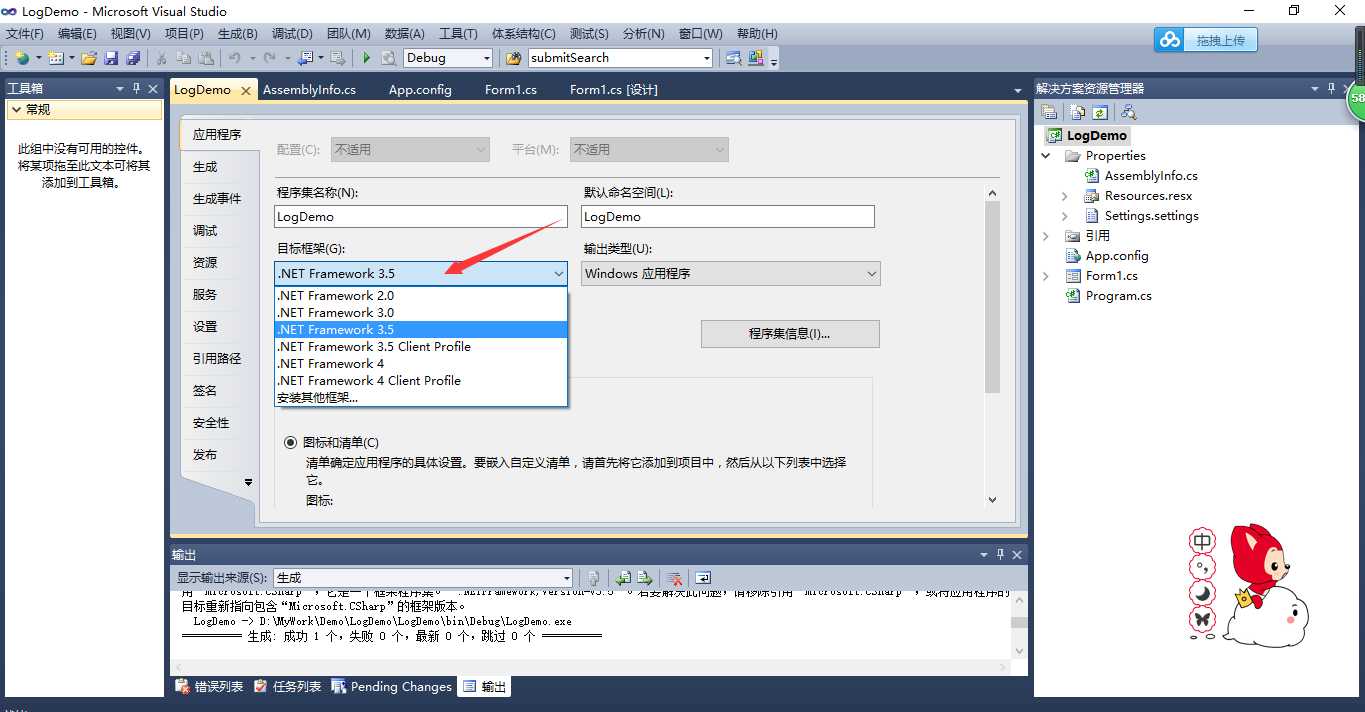Expand the Resources.resx node
The width and height of the screenshot is (1365, 712).
(x=1065, y=196)
